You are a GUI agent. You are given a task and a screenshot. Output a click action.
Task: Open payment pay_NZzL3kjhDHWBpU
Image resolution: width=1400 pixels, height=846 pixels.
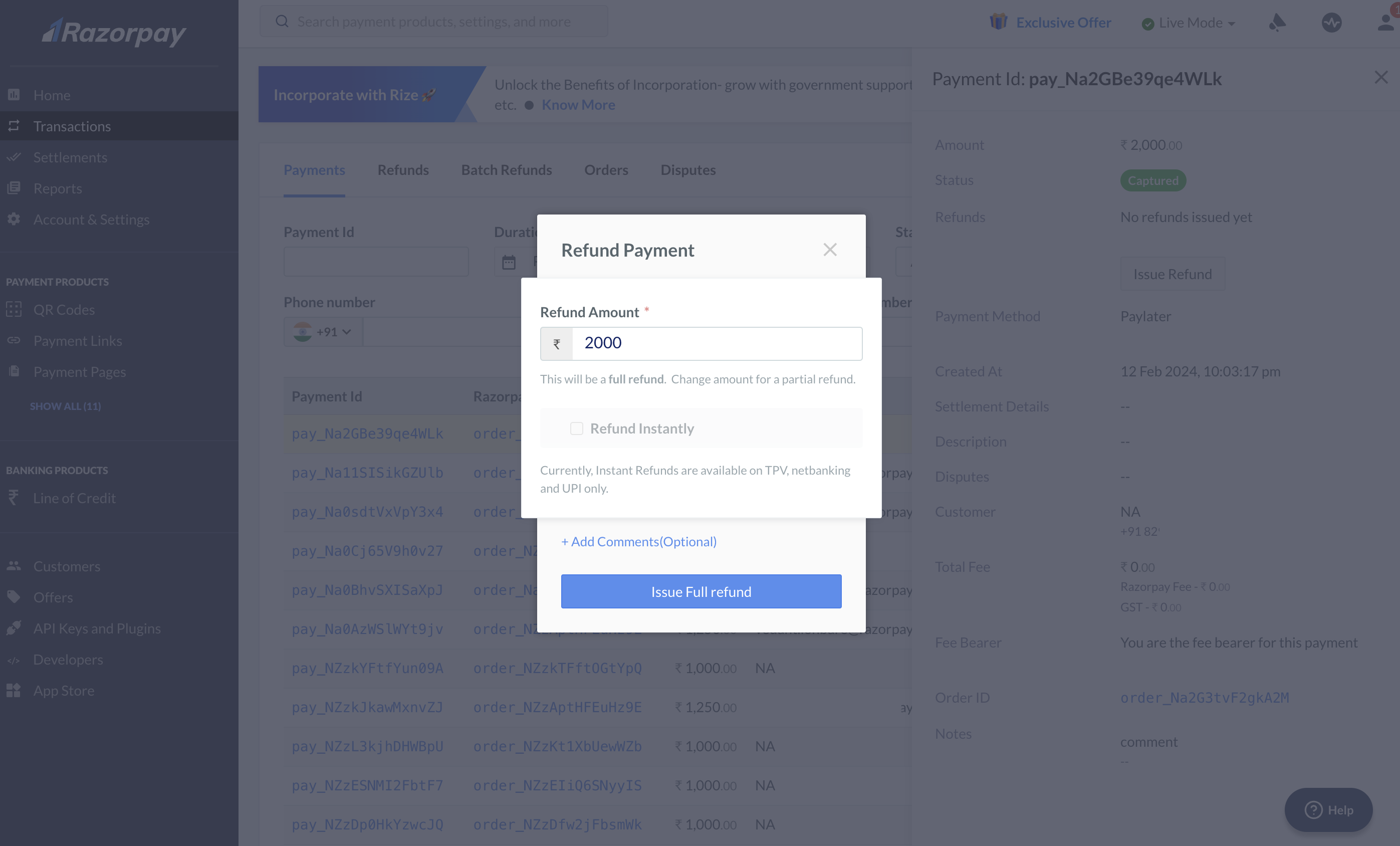pyautogui.click(x=368, y=746)
